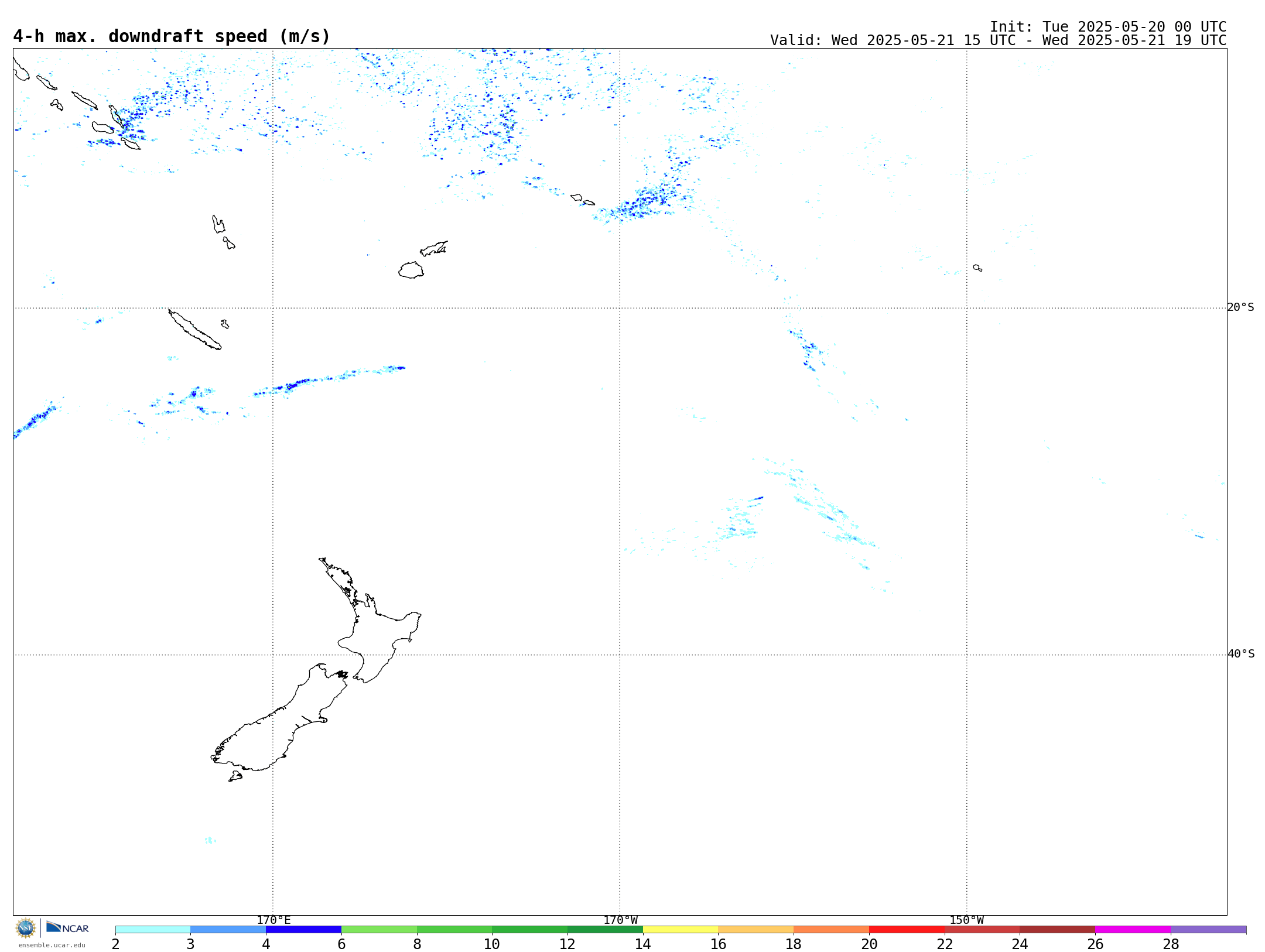
Task: Click the 20°S latitude label
Action: click(x=1240, y=307)
